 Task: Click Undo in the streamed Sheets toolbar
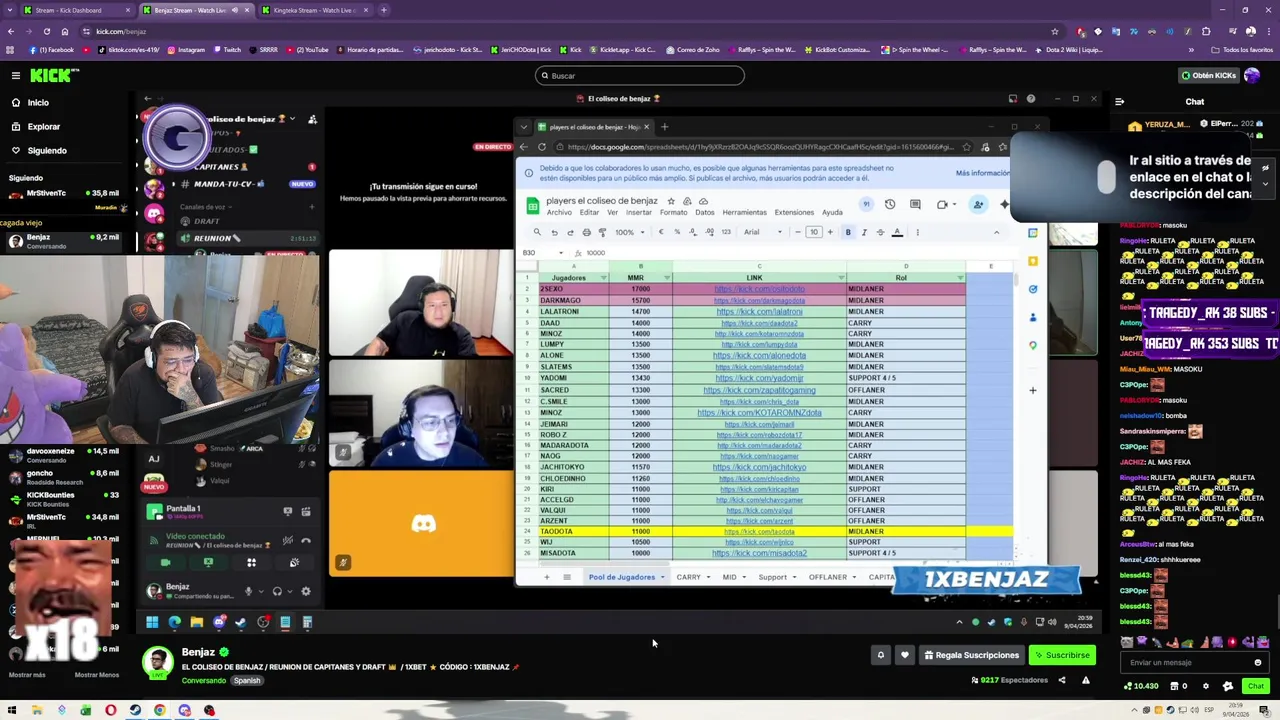pyautogui.click(x=554, y=232)
